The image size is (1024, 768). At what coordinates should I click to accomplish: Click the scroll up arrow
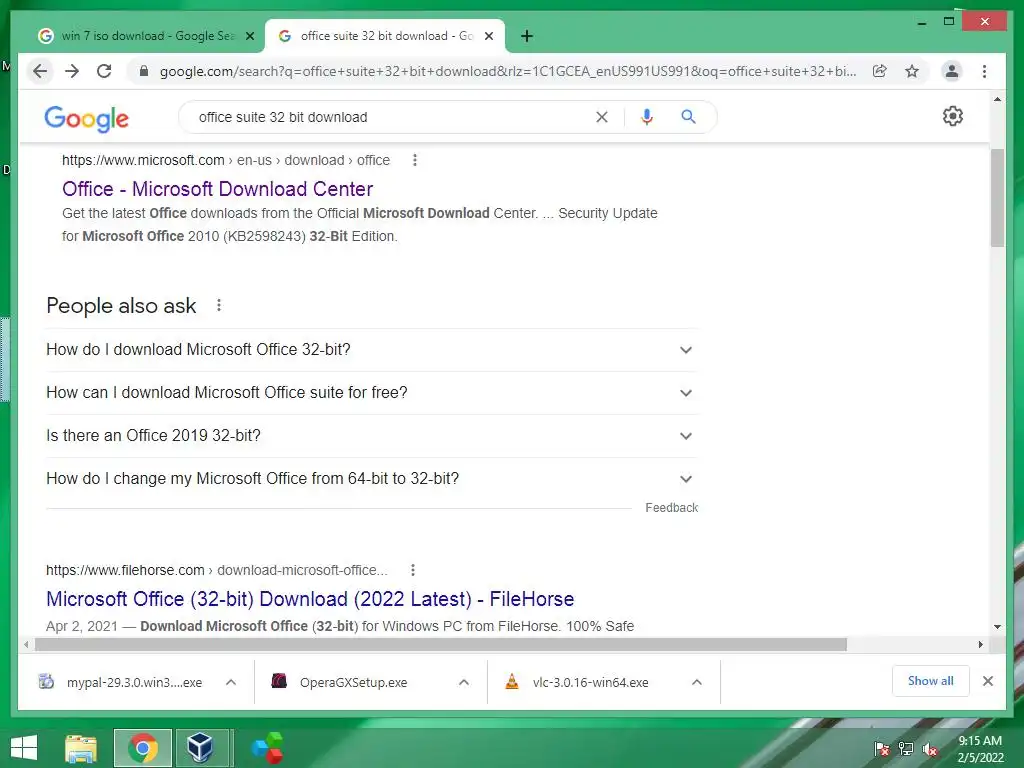pyautogui.click(x=997, y=99)
